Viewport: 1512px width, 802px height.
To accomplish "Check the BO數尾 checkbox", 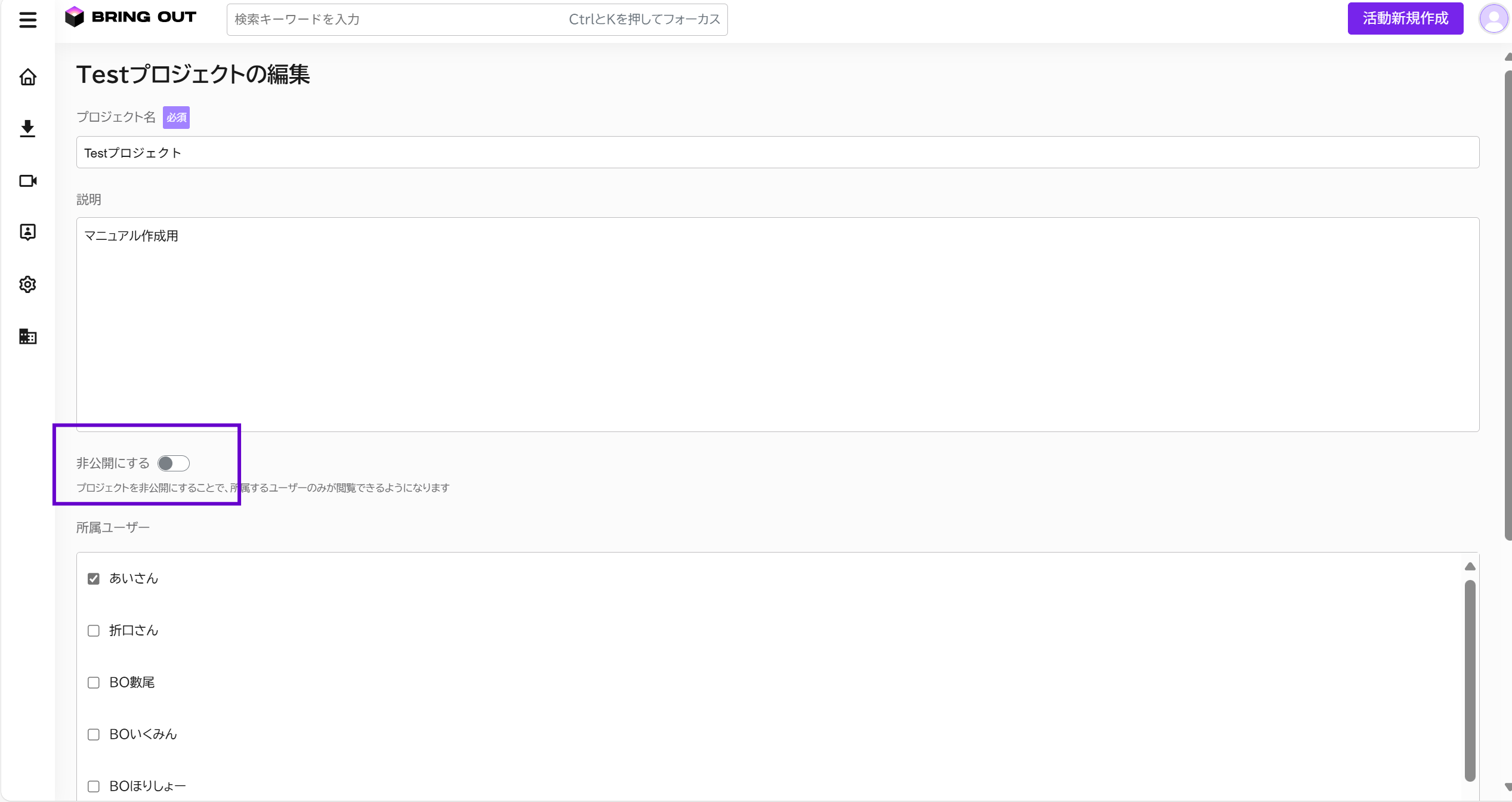I will point(94,683).
